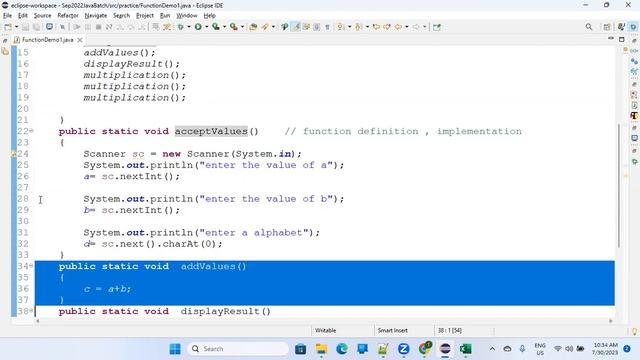Click the Save All toolbar icon
The image size is (640, 360).
click(36, 27)
